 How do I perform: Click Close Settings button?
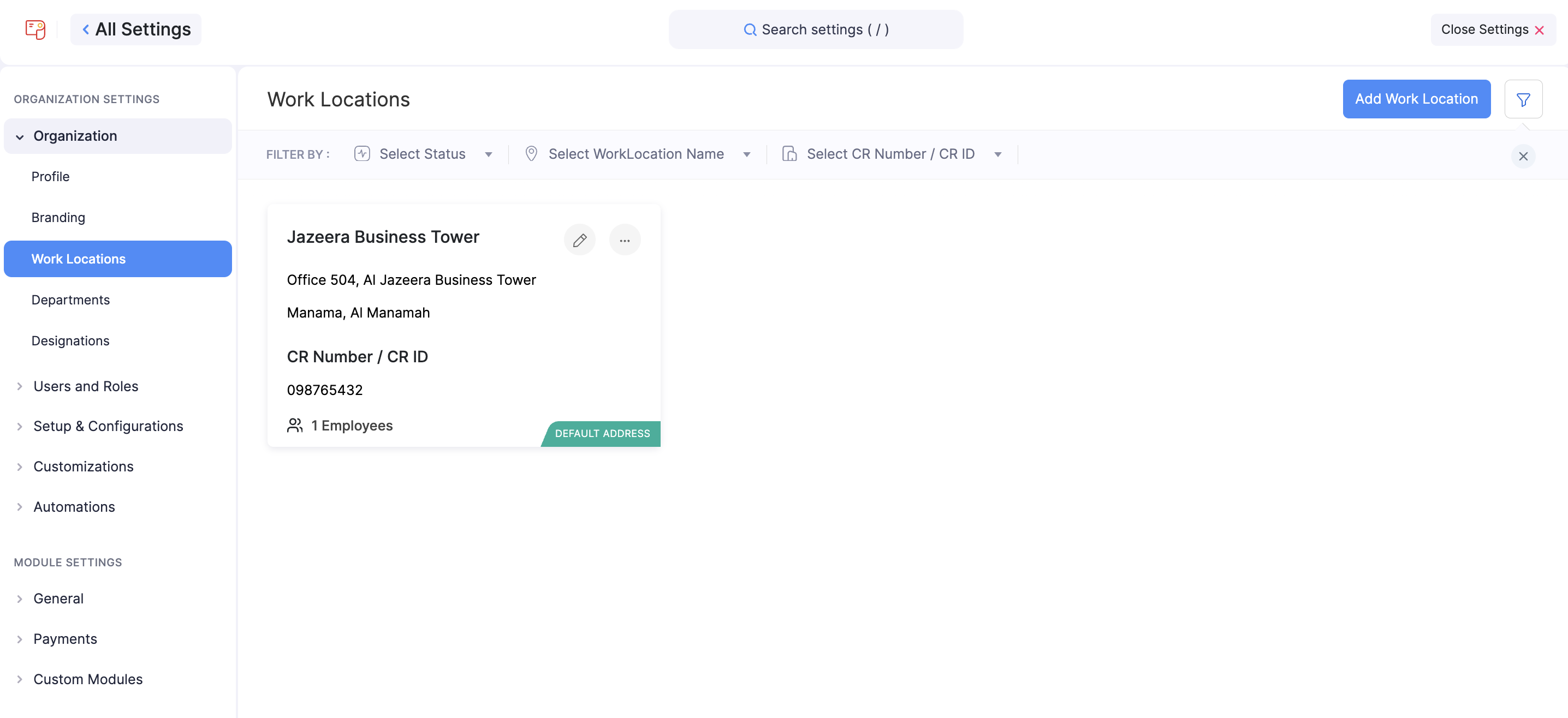(1492, 30)
